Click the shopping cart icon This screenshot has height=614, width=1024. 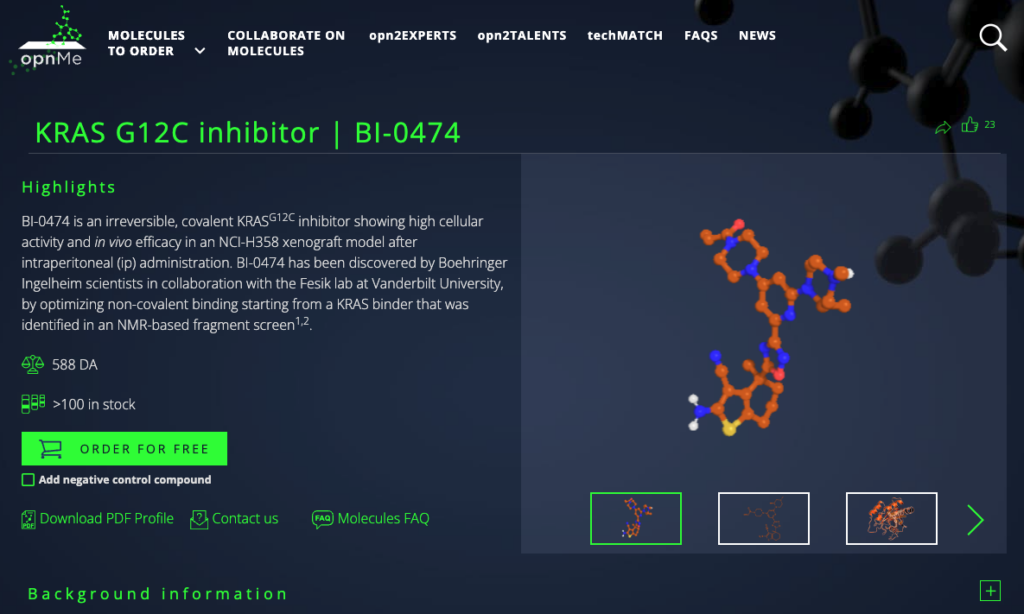(49, 449)
